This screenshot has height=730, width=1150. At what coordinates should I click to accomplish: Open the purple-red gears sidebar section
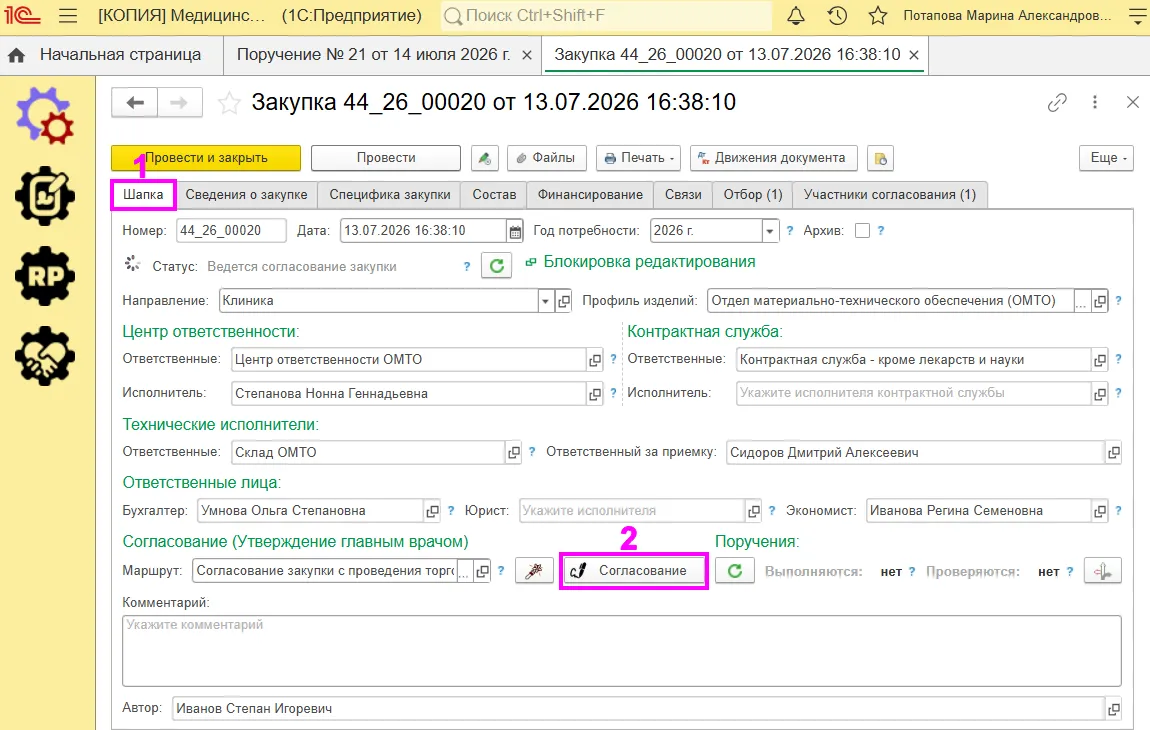(45, 115)
